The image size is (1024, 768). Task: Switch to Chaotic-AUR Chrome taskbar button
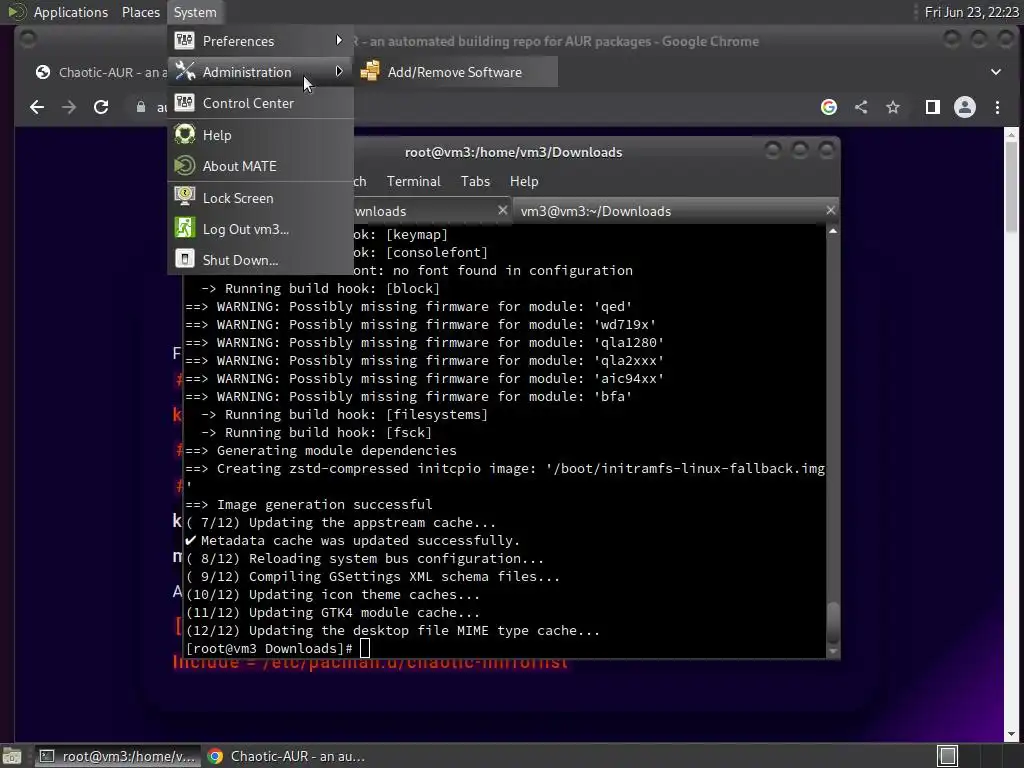286,756
